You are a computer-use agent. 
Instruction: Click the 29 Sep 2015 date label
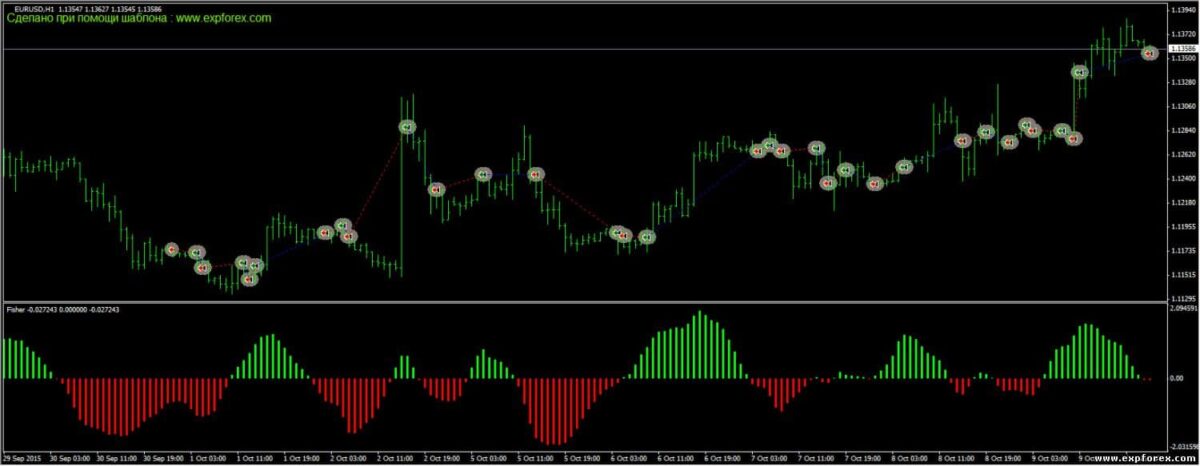[24, 457]
